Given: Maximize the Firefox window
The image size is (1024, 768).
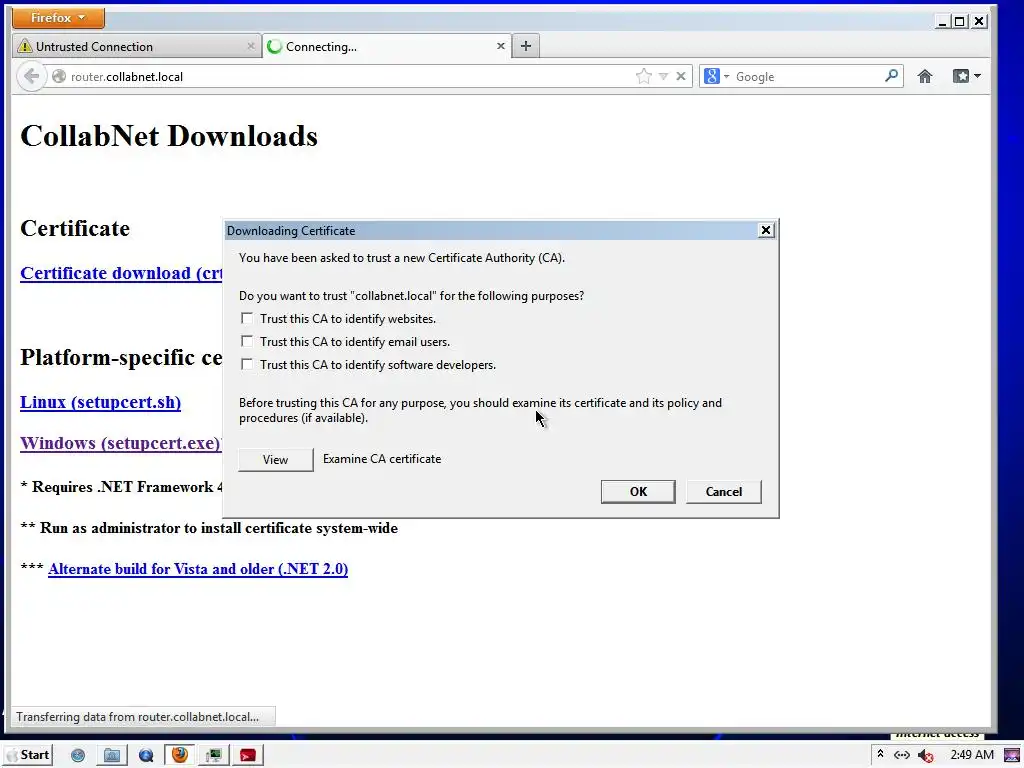Looking at the screenshot, I should 959,22.
